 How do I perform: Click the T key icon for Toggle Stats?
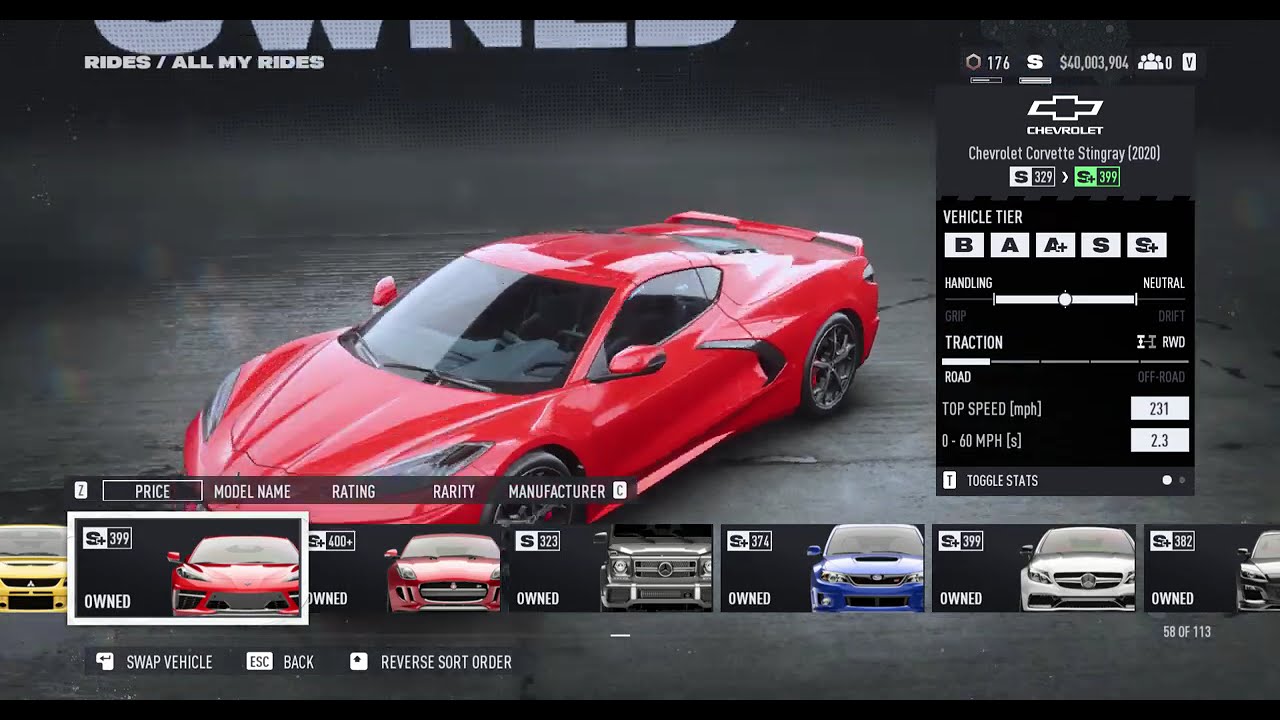[x=949, y=481]
